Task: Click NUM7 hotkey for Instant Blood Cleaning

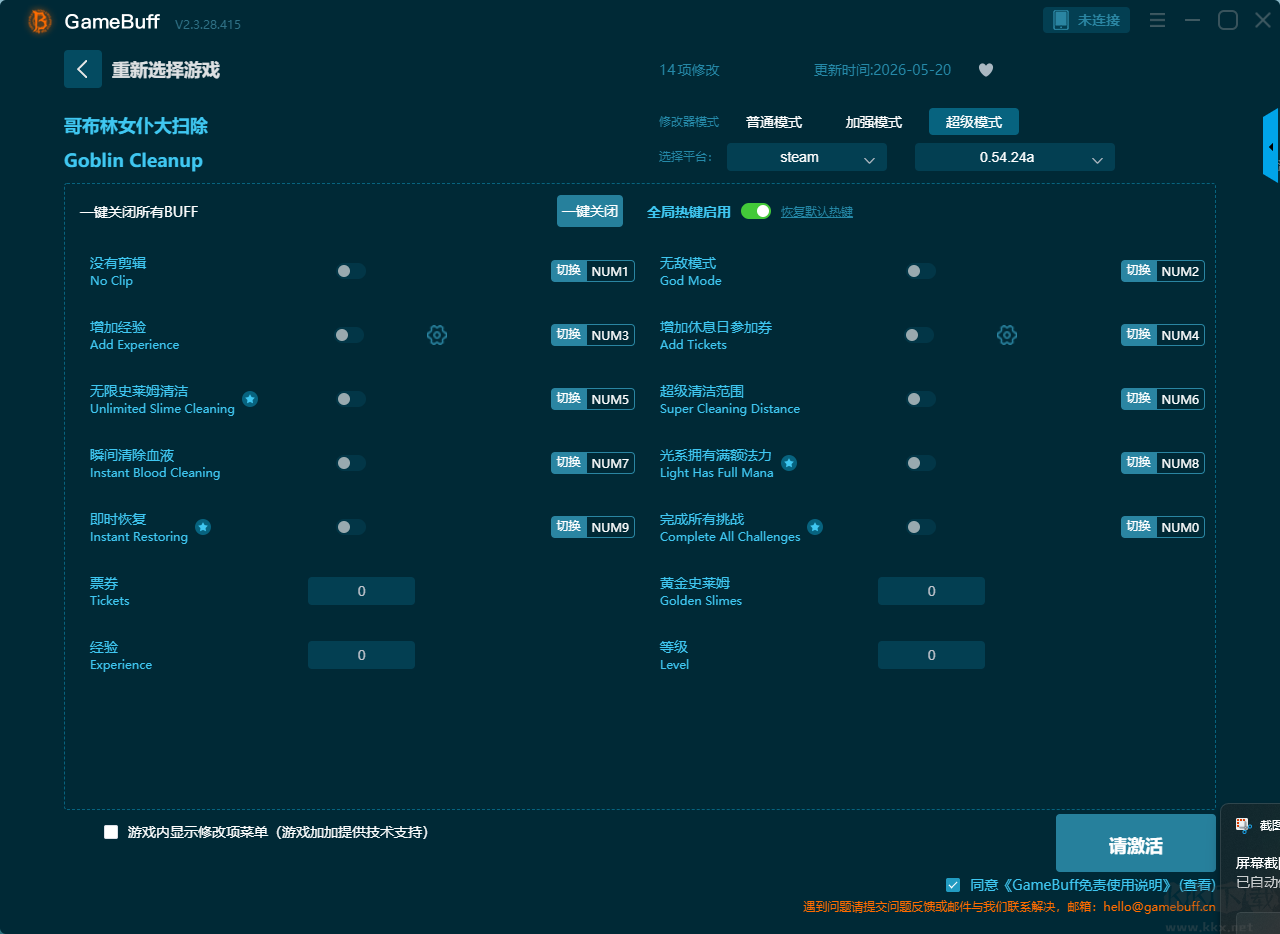Action: [593, 463]
